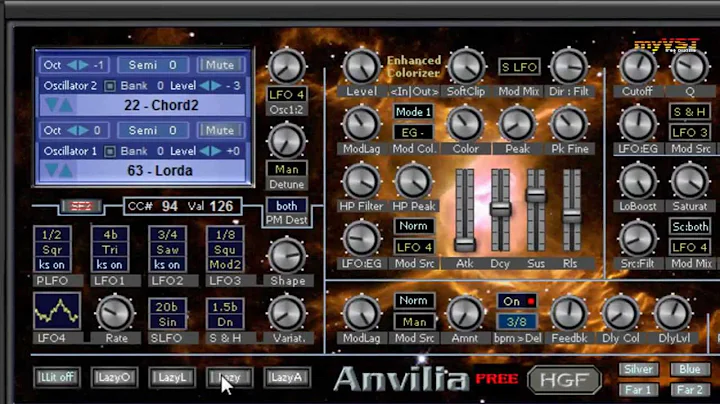Mute Oscillator 2
The image size is (720, 404).
pos(219,65)
